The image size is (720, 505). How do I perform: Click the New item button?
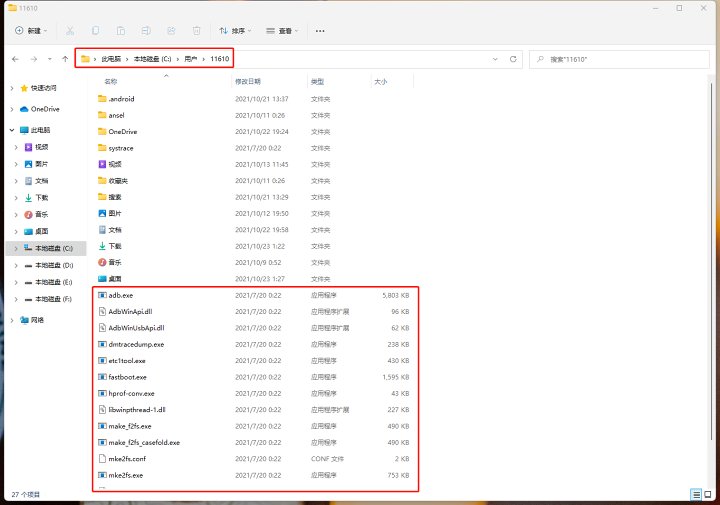click(31, 31)
